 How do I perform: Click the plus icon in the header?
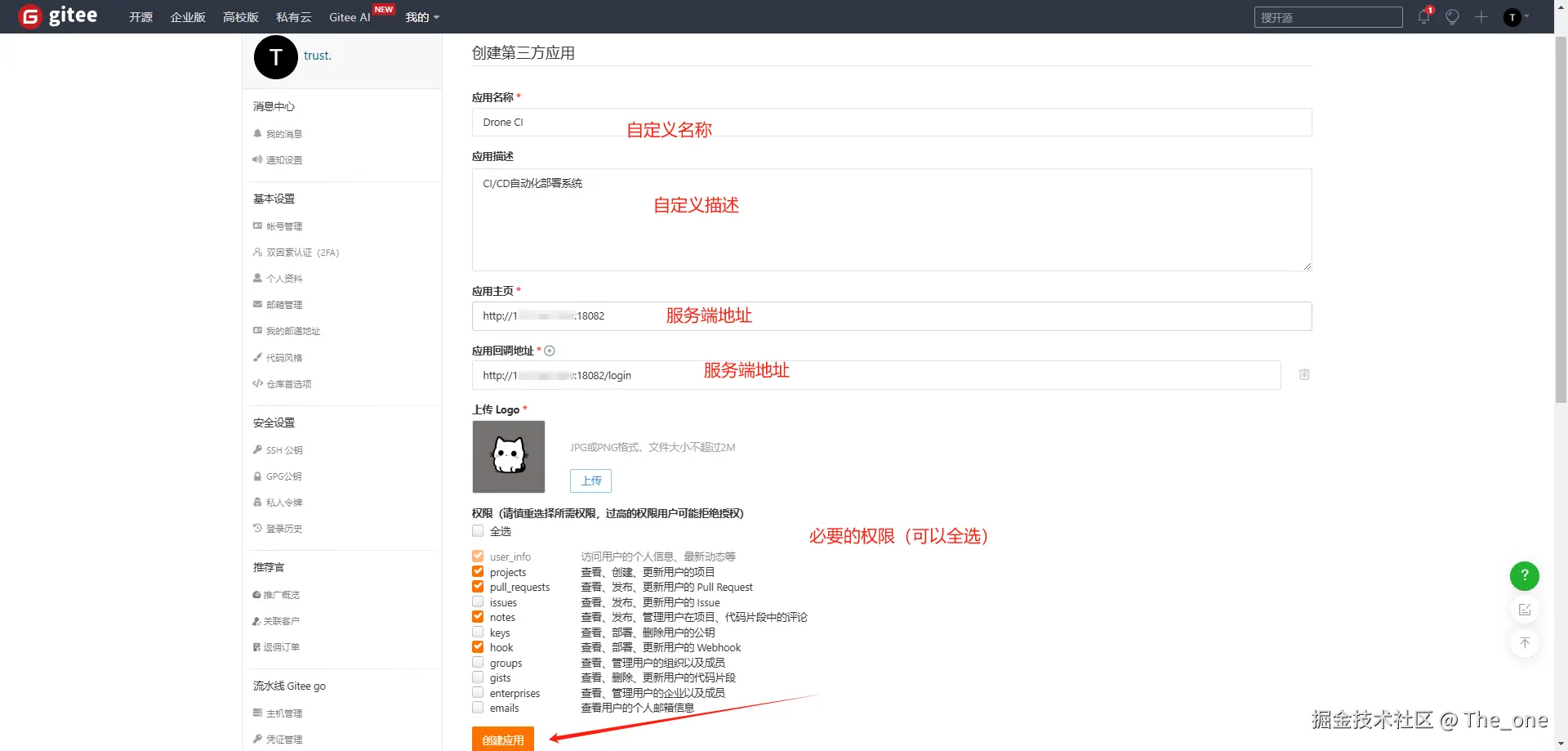point(1481,17)
